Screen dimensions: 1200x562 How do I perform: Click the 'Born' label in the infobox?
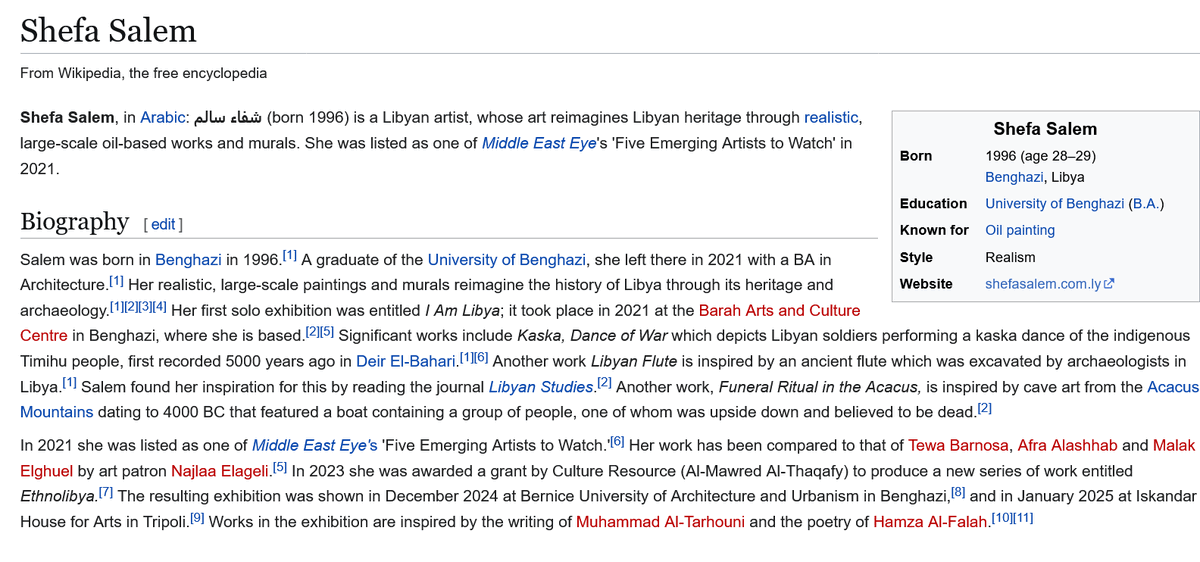click(916, 156)
